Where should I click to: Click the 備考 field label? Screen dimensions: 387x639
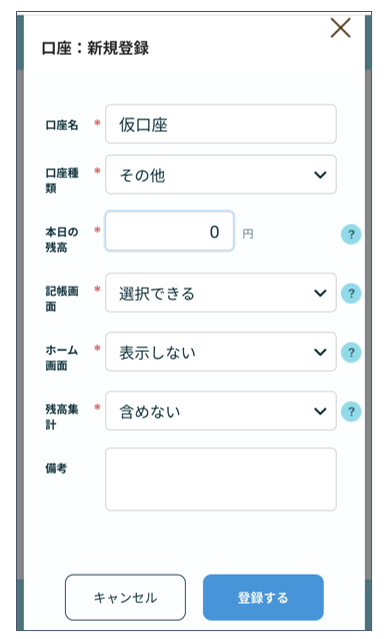56,468
